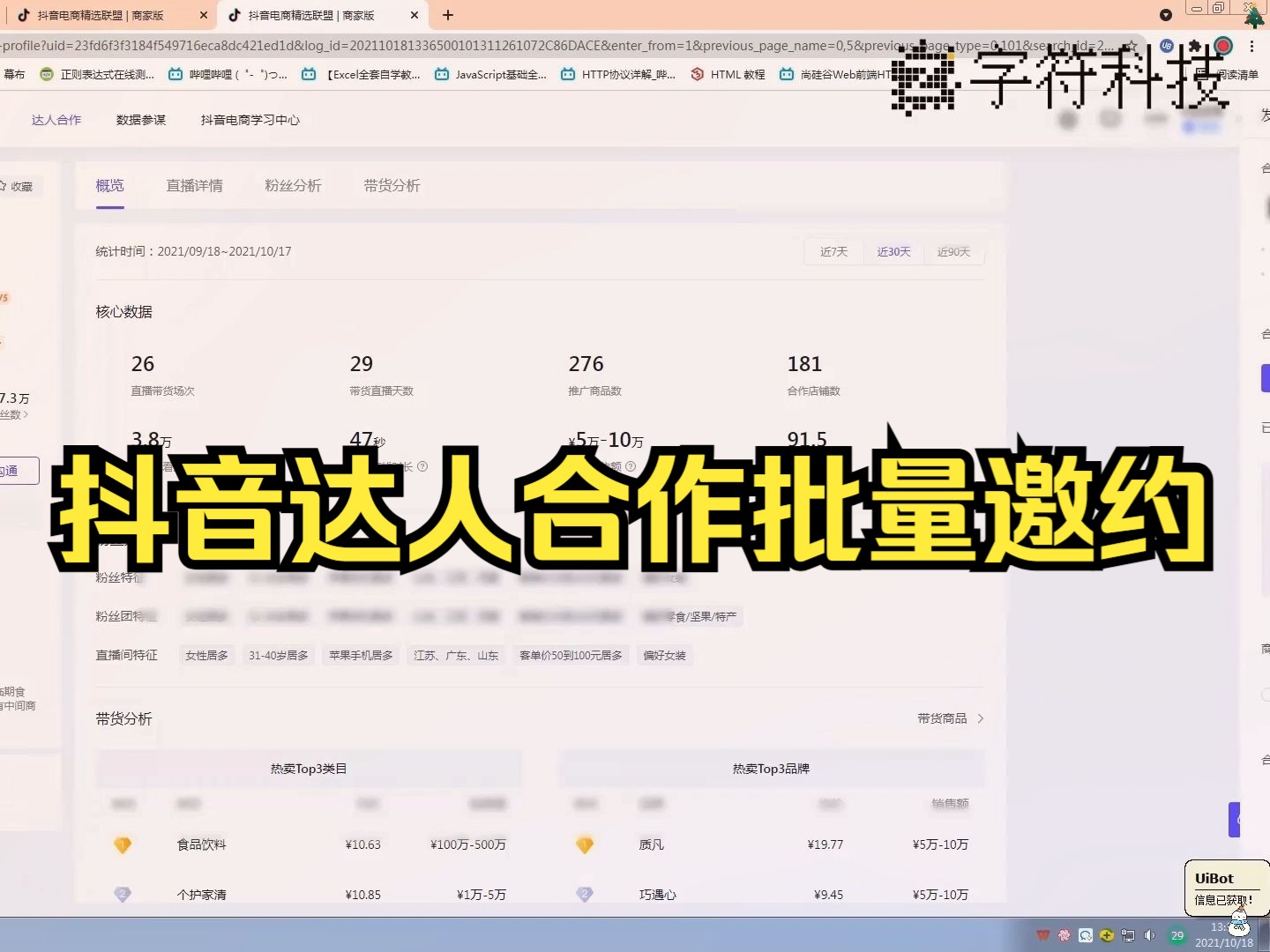Expand 粉丝数 arrow in left panel

(26, 414)
